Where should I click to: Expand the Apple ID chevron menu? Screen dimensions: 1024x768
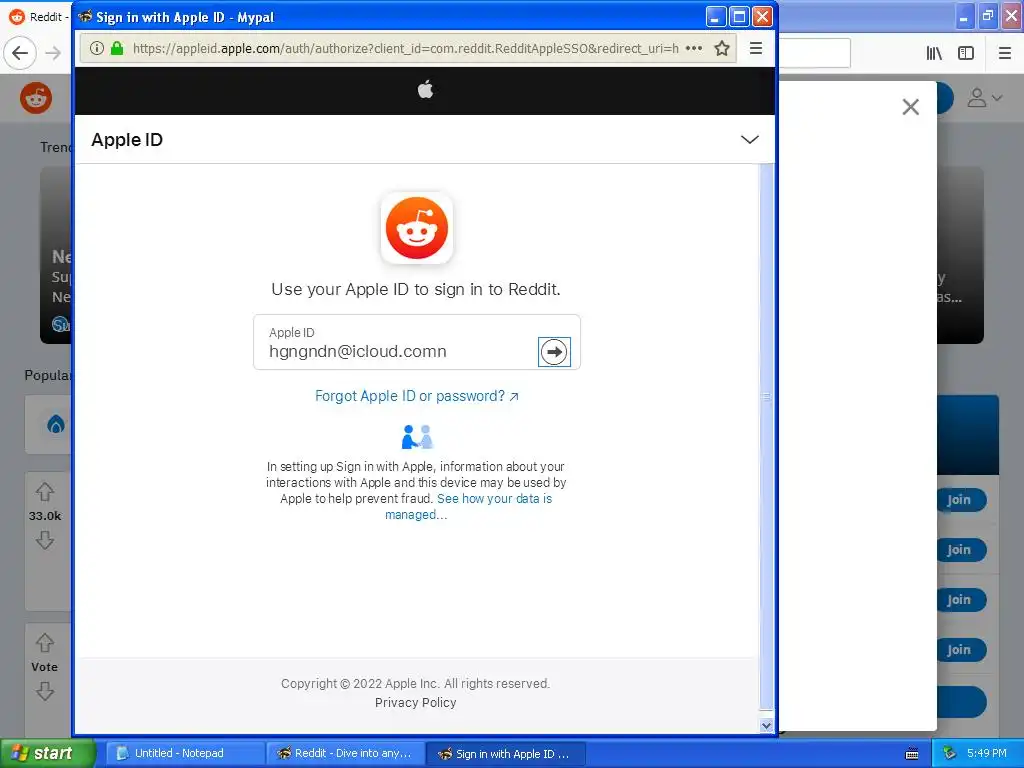[x=750, y=139]
